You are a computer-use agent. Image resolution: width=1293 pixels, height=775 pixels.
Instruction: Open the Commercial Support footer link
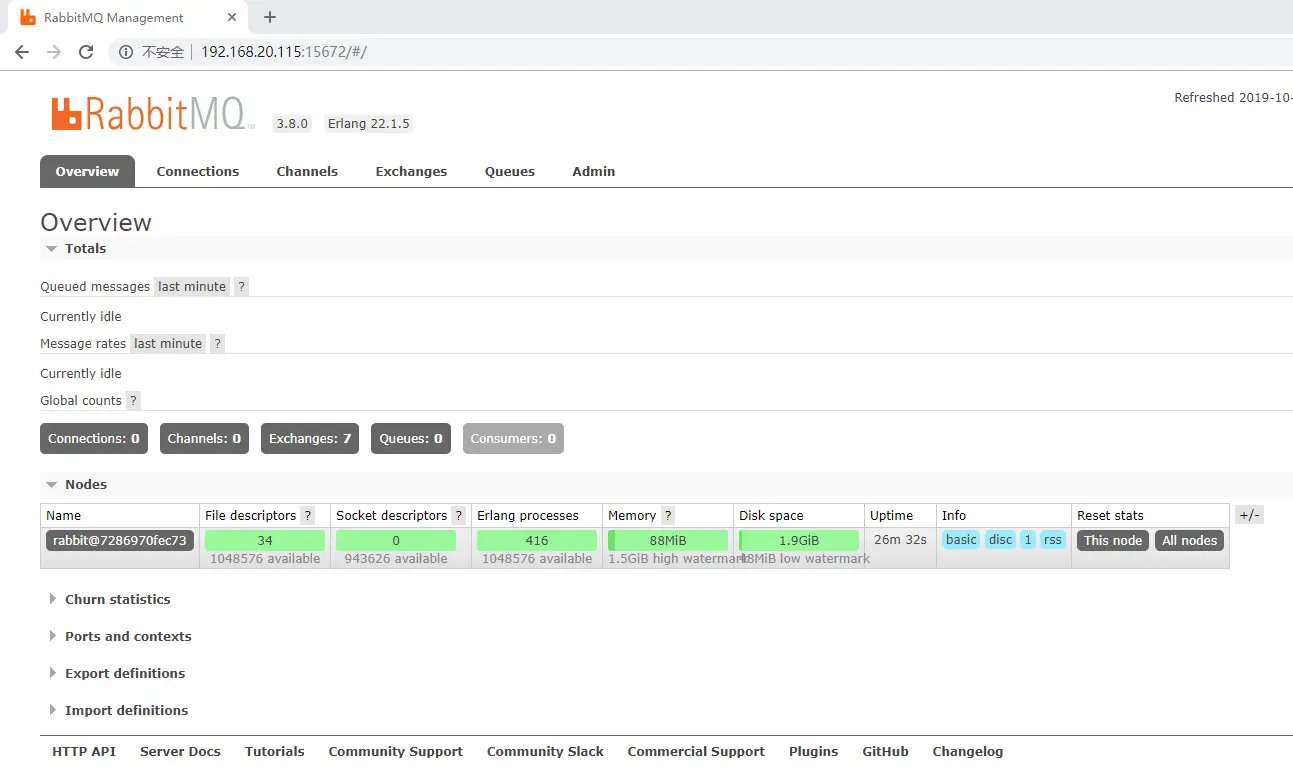pos(696,752)
